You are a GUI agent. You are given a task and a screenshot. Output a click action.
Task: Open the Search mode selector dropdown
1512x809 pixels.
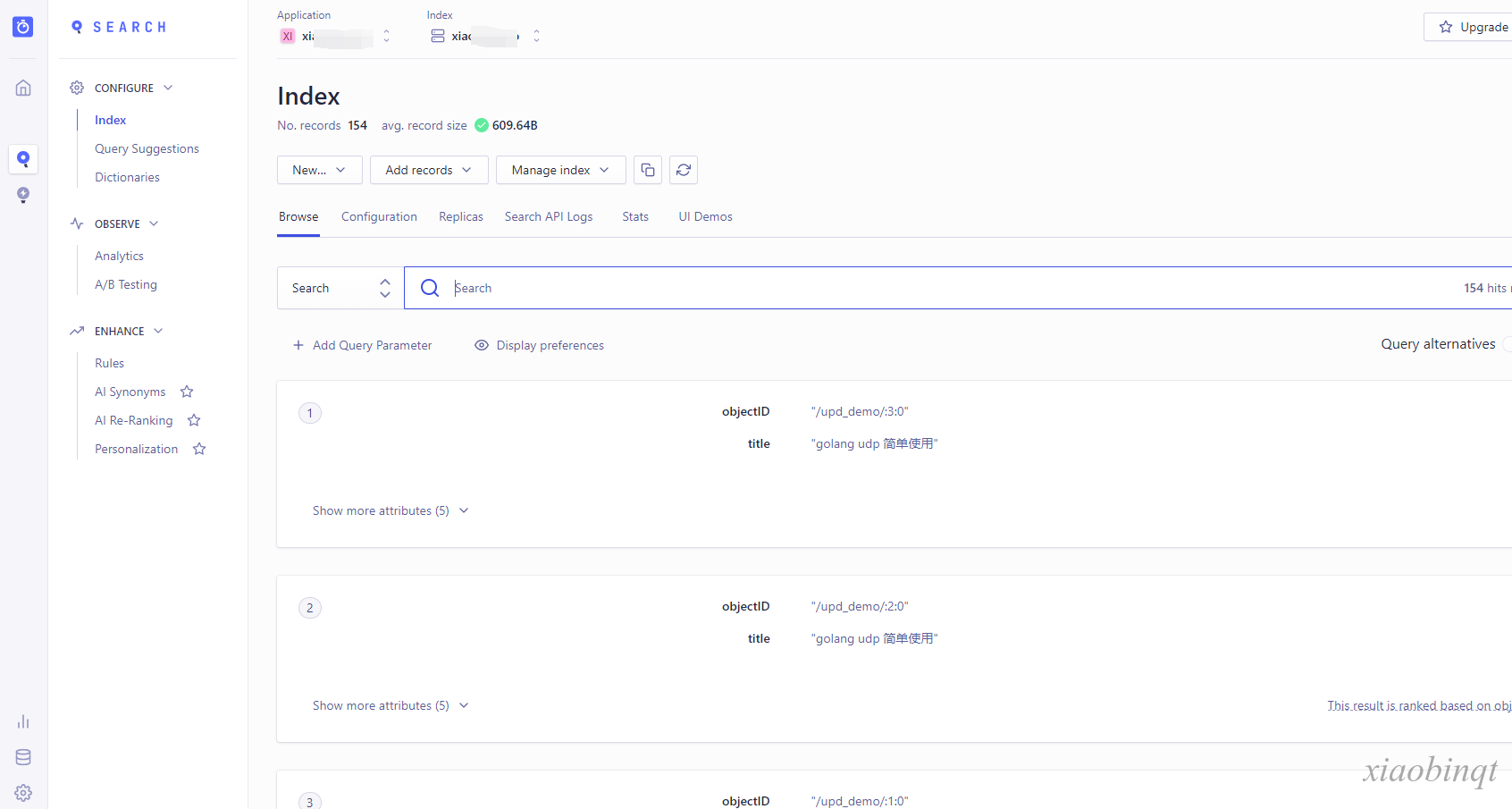tap(340, 288)
